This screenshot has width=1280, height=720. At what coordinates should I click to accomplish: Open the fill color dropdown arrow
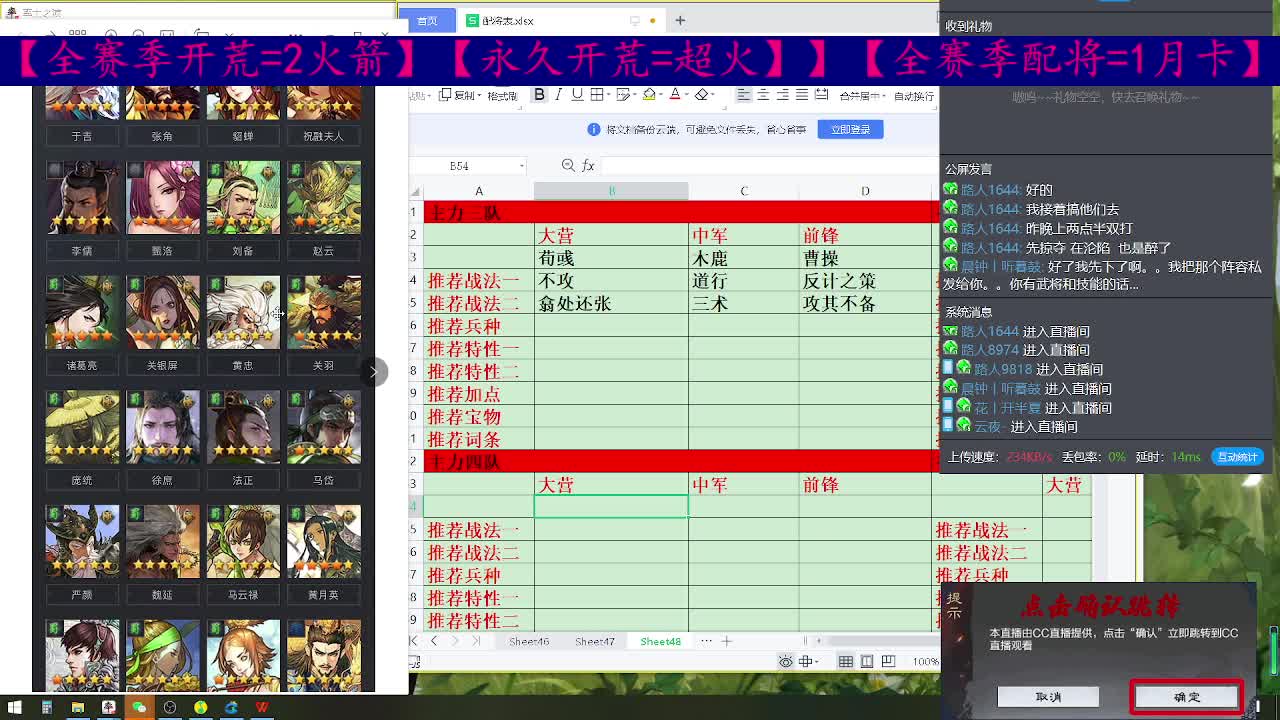point(662,96)
